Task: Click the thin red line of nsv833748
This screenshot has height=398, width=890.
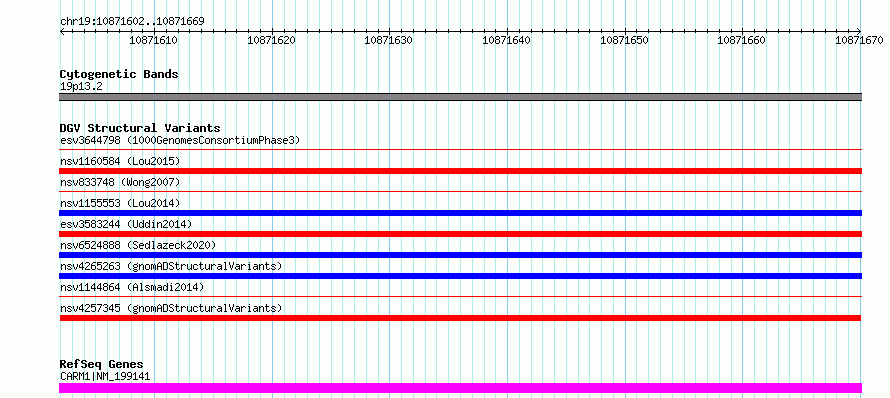Action: pyautogui.click(x=460, y=192)
